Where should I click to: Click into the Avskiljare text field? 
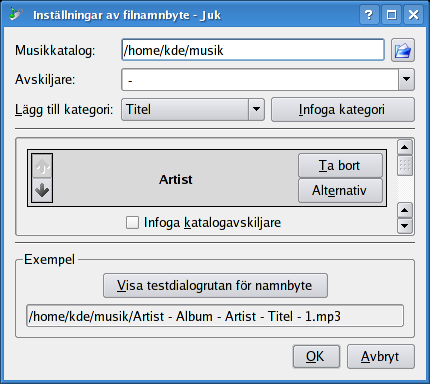pyautogui.click(x=260, y=80)
